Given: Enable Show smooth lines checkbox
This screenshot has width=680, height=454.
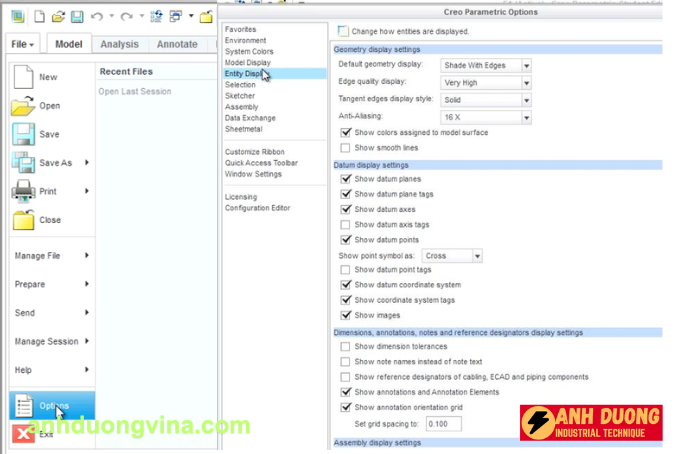Looking at the screenshot, I should [x=346, y=147].
